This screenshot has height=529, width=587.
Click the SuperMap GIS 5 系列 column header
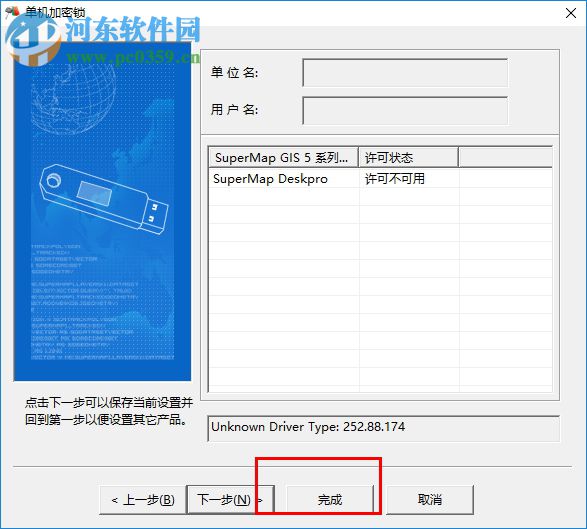283,158
